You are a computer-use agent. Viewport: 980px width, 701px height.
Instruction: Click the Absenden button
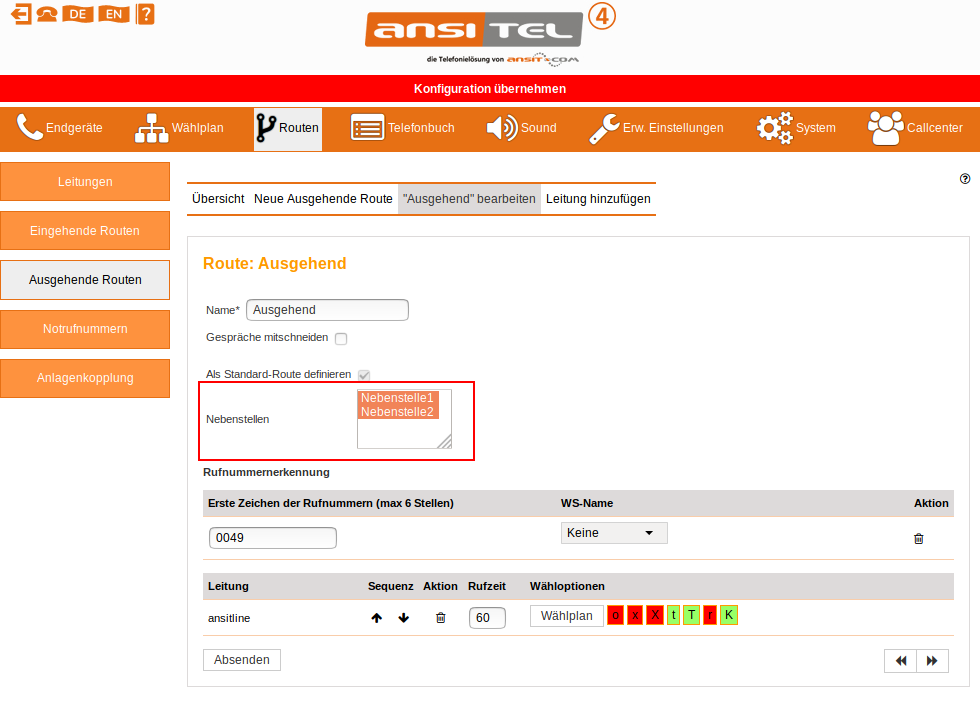241,660
